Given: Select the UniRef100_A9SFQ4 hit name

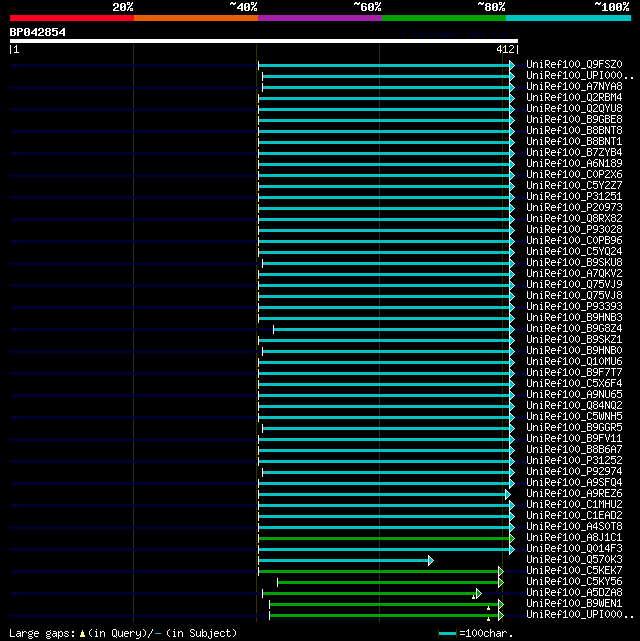Looking at the screenshot, I should [574, 482].
